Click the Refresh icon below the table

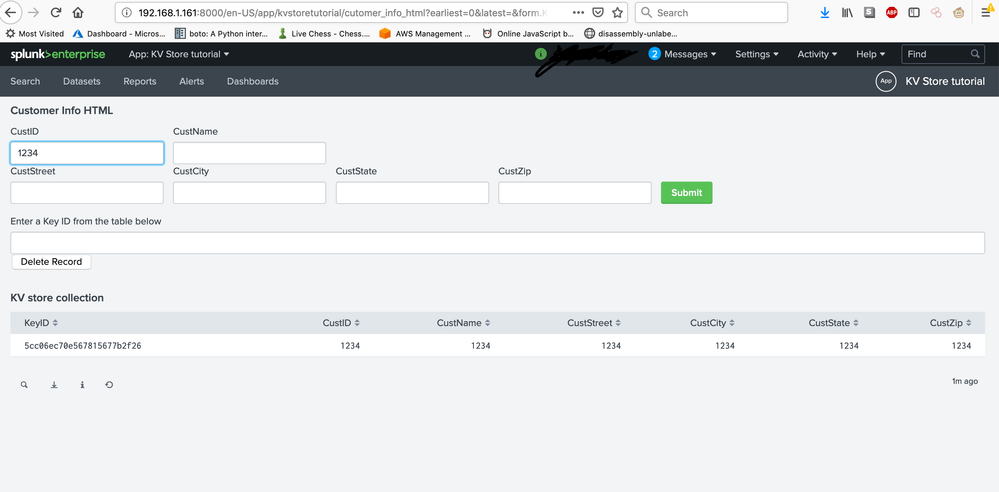(x=109, y=384)
